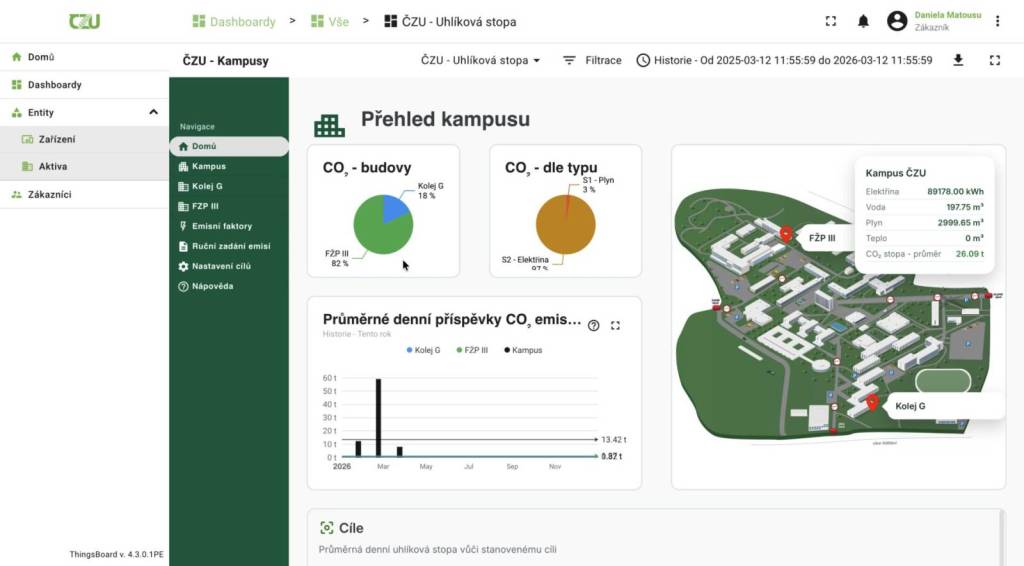Screen dimensions: 1024x566
Task: Go to Zákazníci in the left sidebar
Action: (x=48, y=194)
